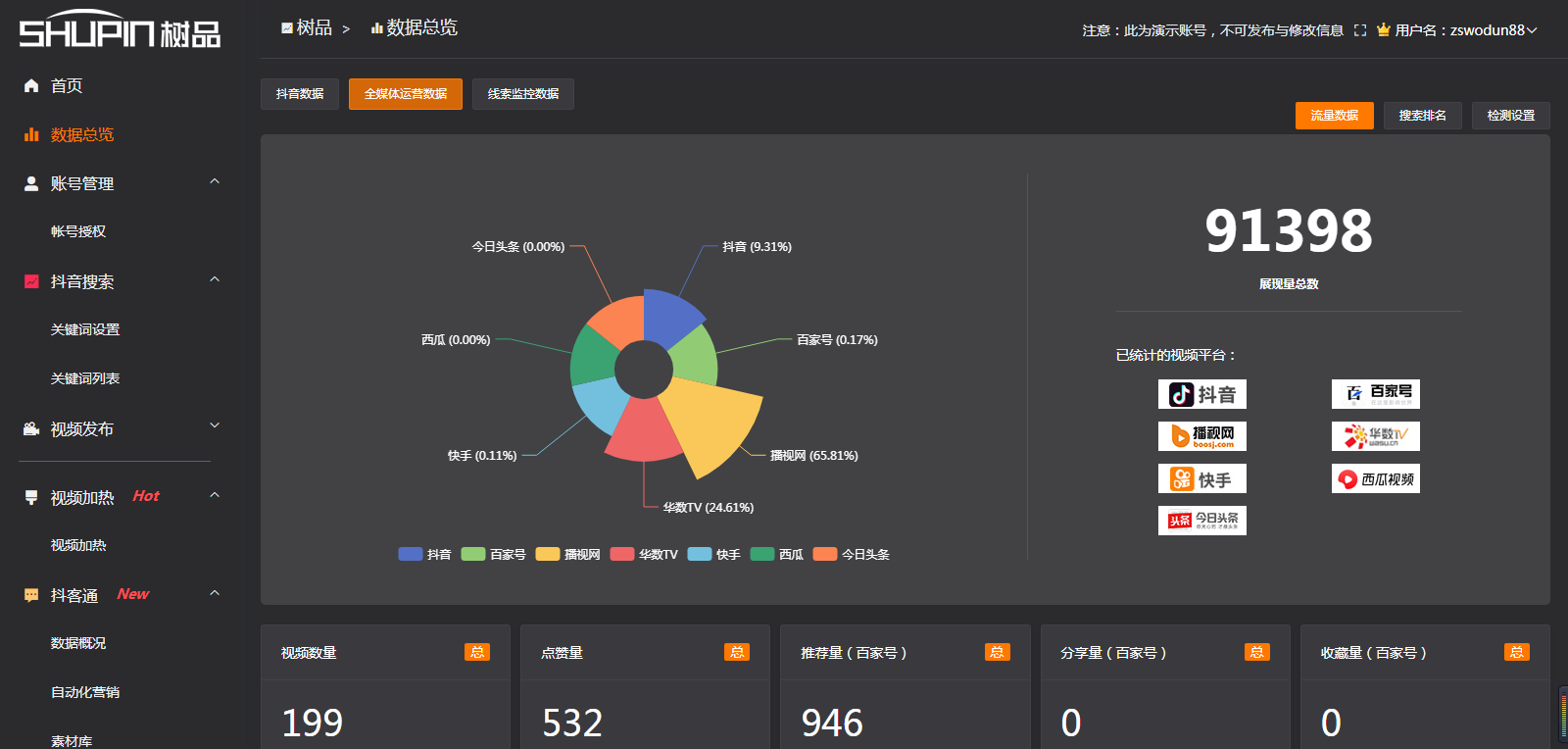Click the crown icon beside 用户名
The width and height of the screenshot is (1568, 749).
pyautogui.click(x=1384, y=29)
